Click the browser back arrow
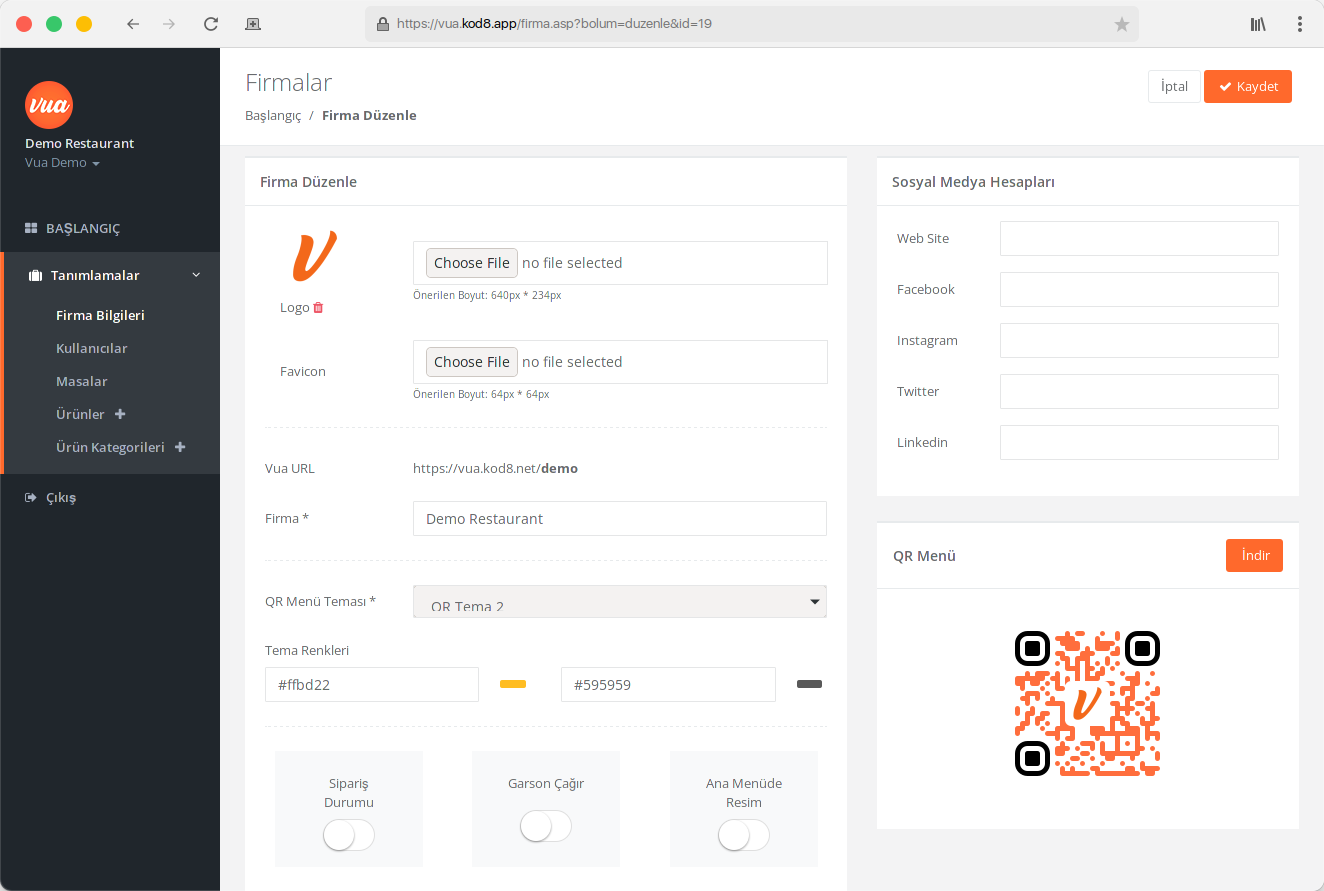The image size is (1324, 891). pos(133,24)
